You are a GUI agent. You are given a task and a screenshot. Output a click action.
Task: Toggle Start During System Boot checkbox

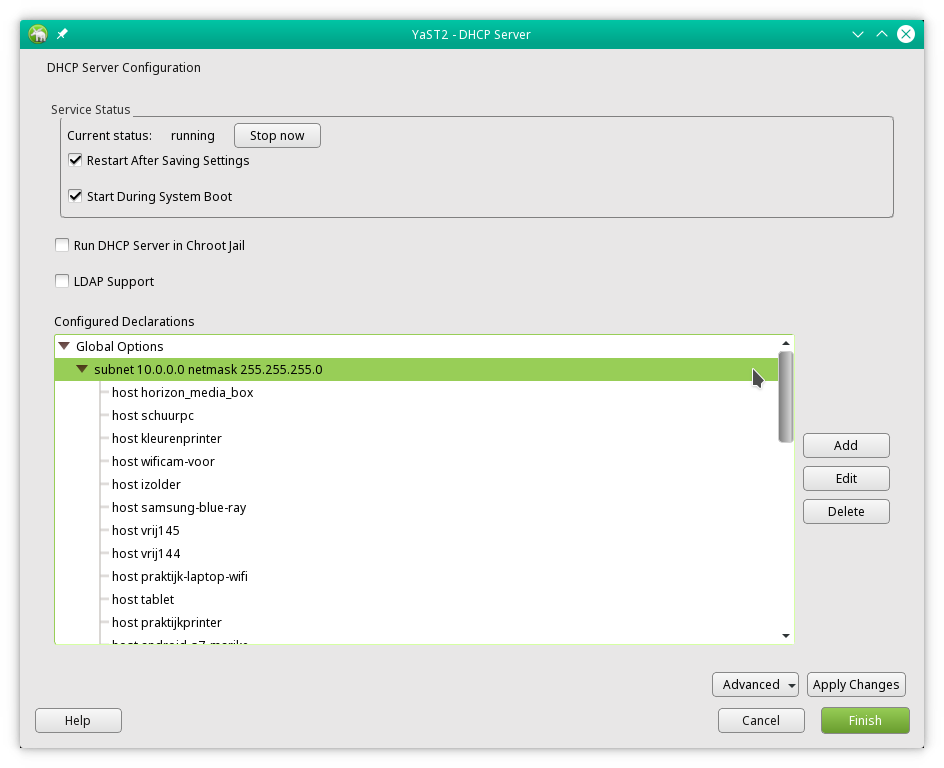pyautogui.click(x=75, y=196)
